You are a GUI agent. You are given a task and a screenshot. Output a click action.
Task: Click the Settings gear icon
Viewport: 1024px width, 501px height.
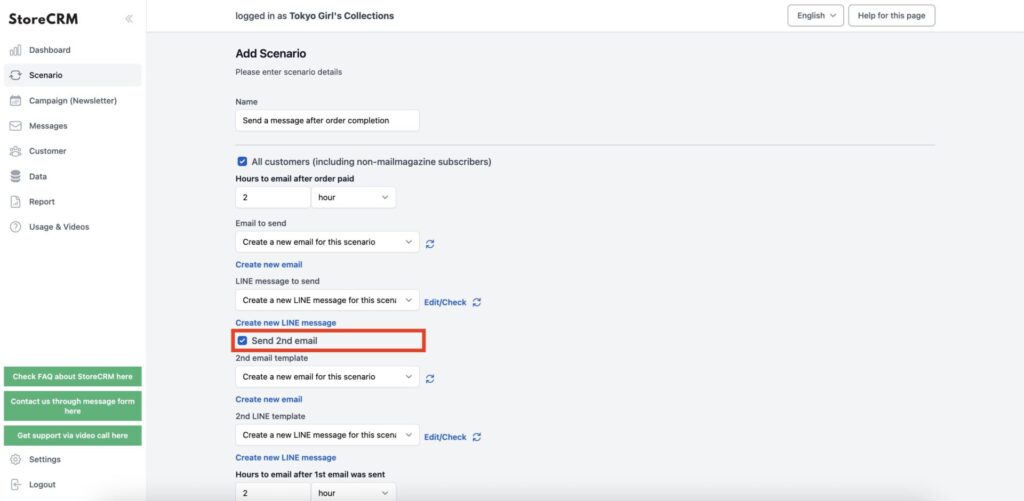[x=16, y=459]
